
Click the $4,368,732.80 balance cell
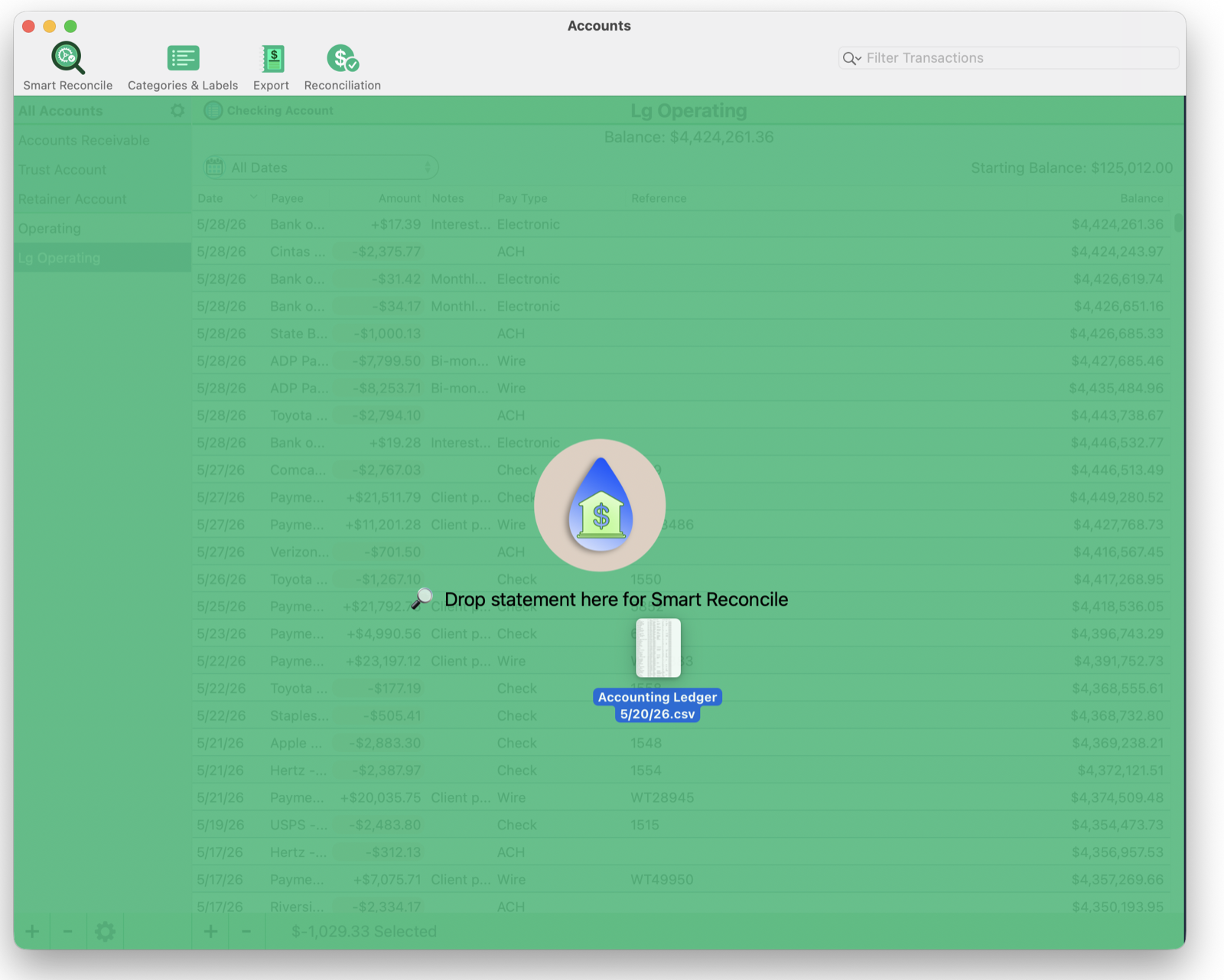click(1117, 716)
